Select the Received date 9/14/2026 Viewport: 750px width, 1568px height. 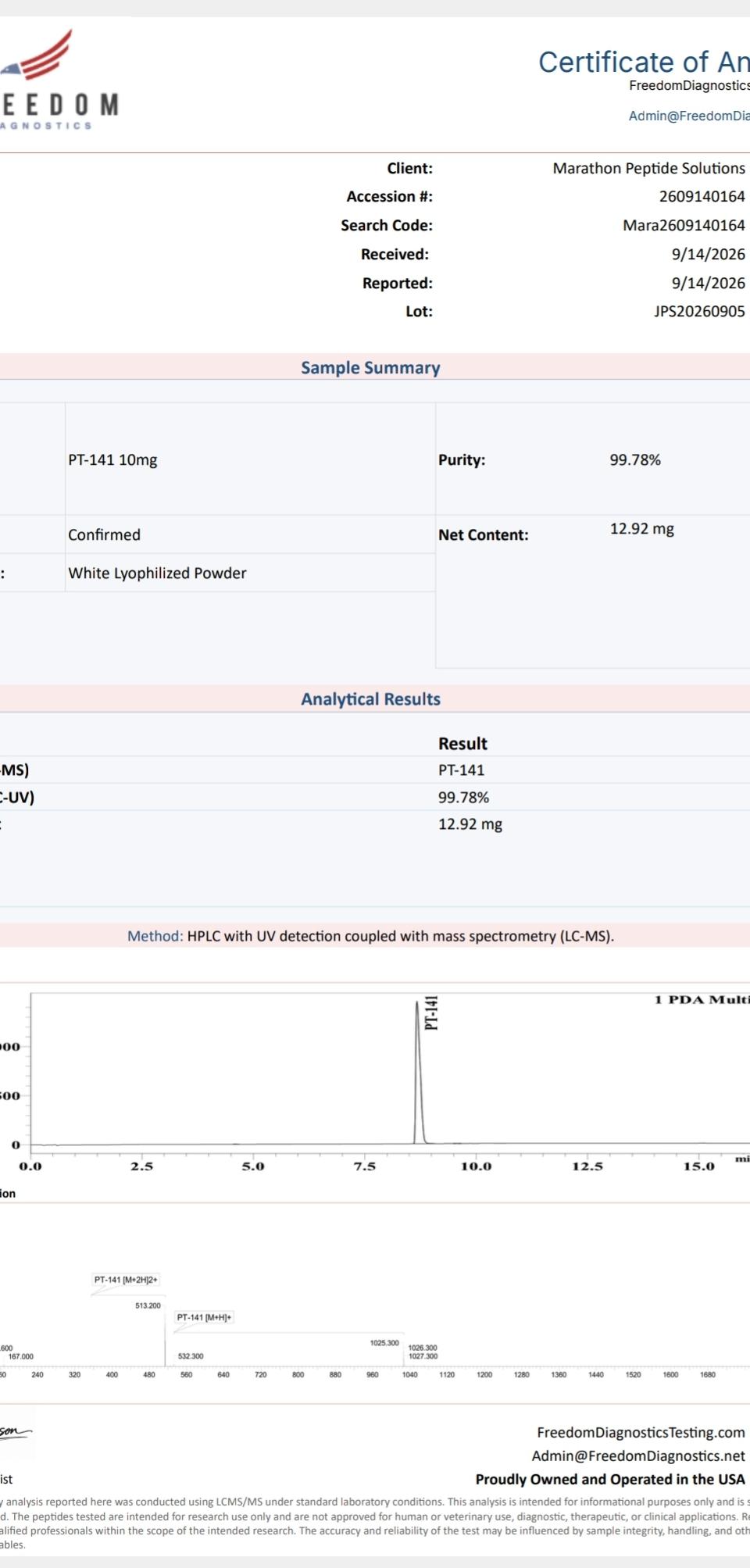pyautogui.click(x=708, y=254)
